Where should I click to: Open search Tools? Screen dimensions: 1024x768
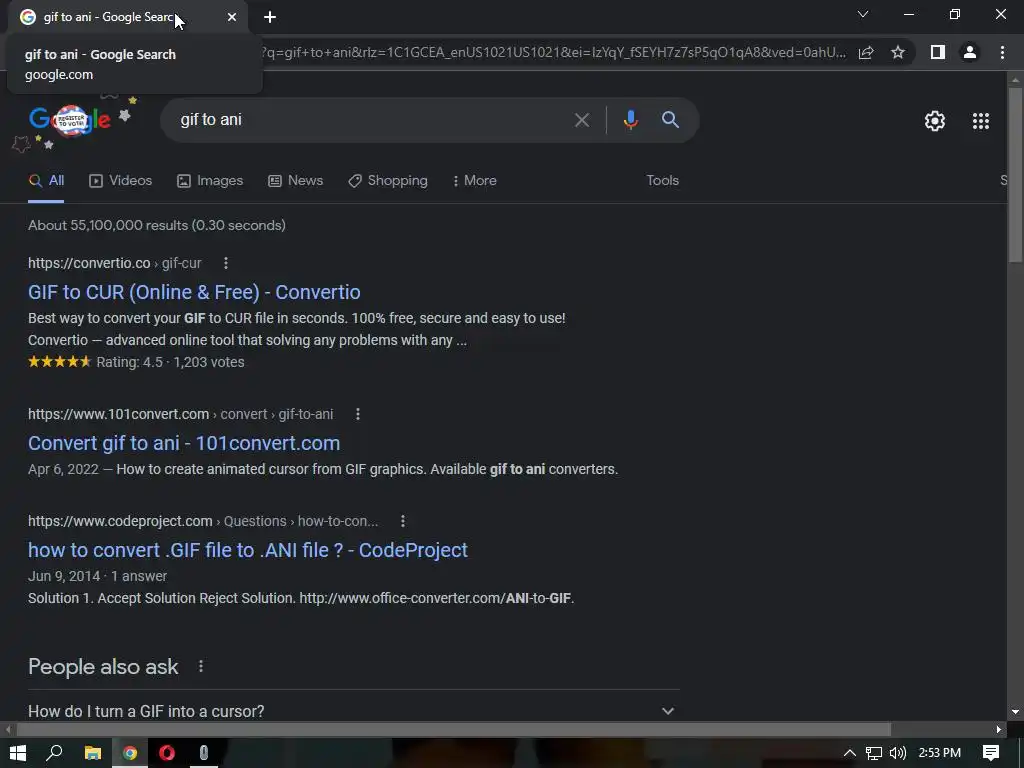(662, 181)
